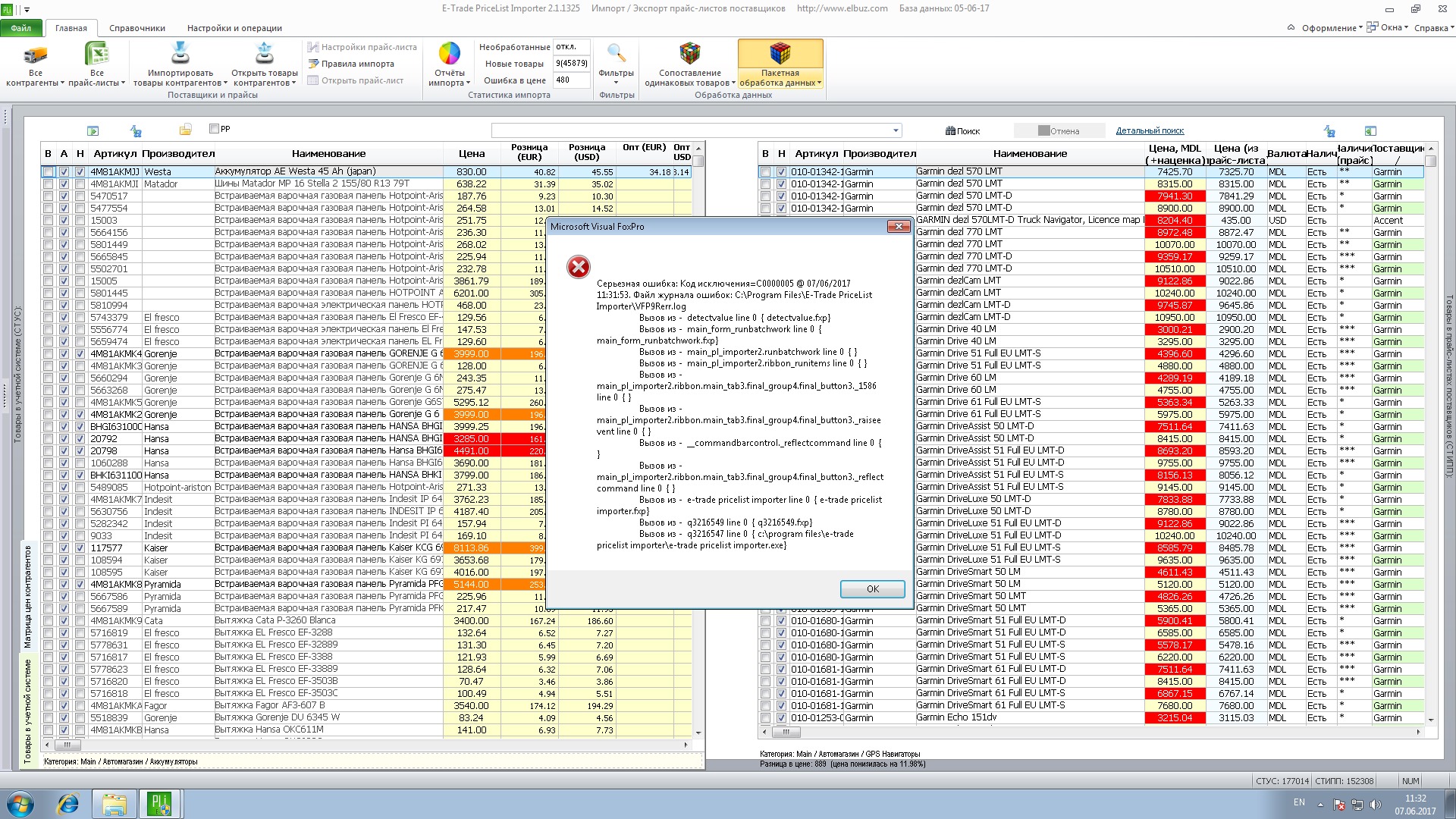Toggle Н checkbox in Garmin Echo 151dv row

[781, 718]
